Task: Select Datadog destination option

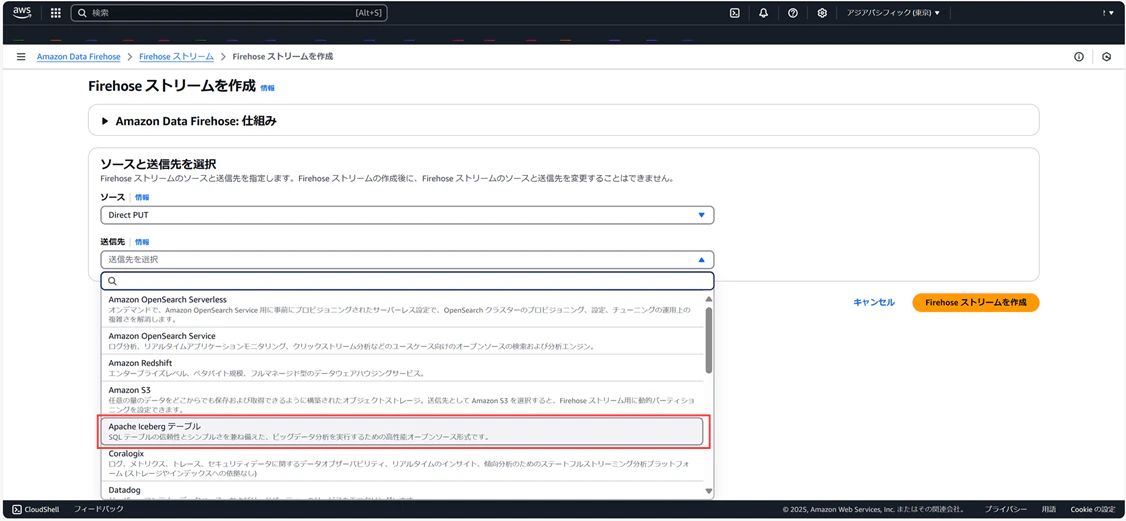Action: (x=401, y=492)
